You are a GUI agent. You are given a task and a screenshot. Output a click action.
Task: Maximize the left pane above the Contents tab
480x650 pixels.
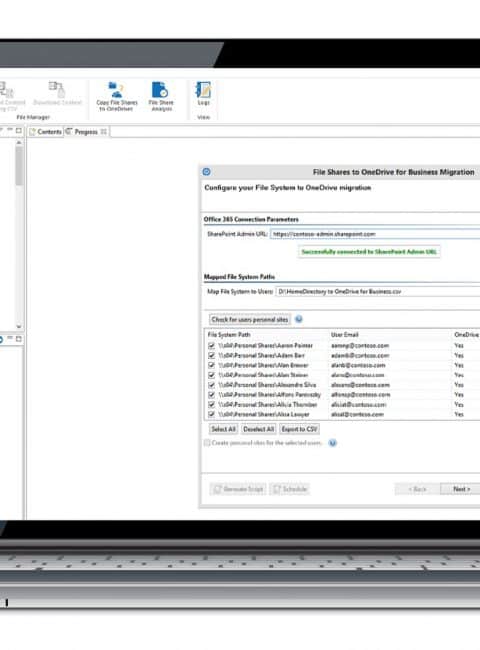click(19, 131)
